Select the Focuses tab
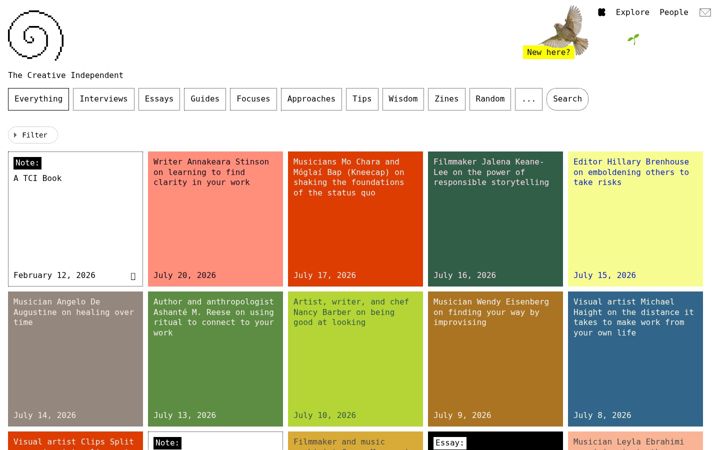The width and height of the screenshot is (720, 450). (x=253, y=99)
